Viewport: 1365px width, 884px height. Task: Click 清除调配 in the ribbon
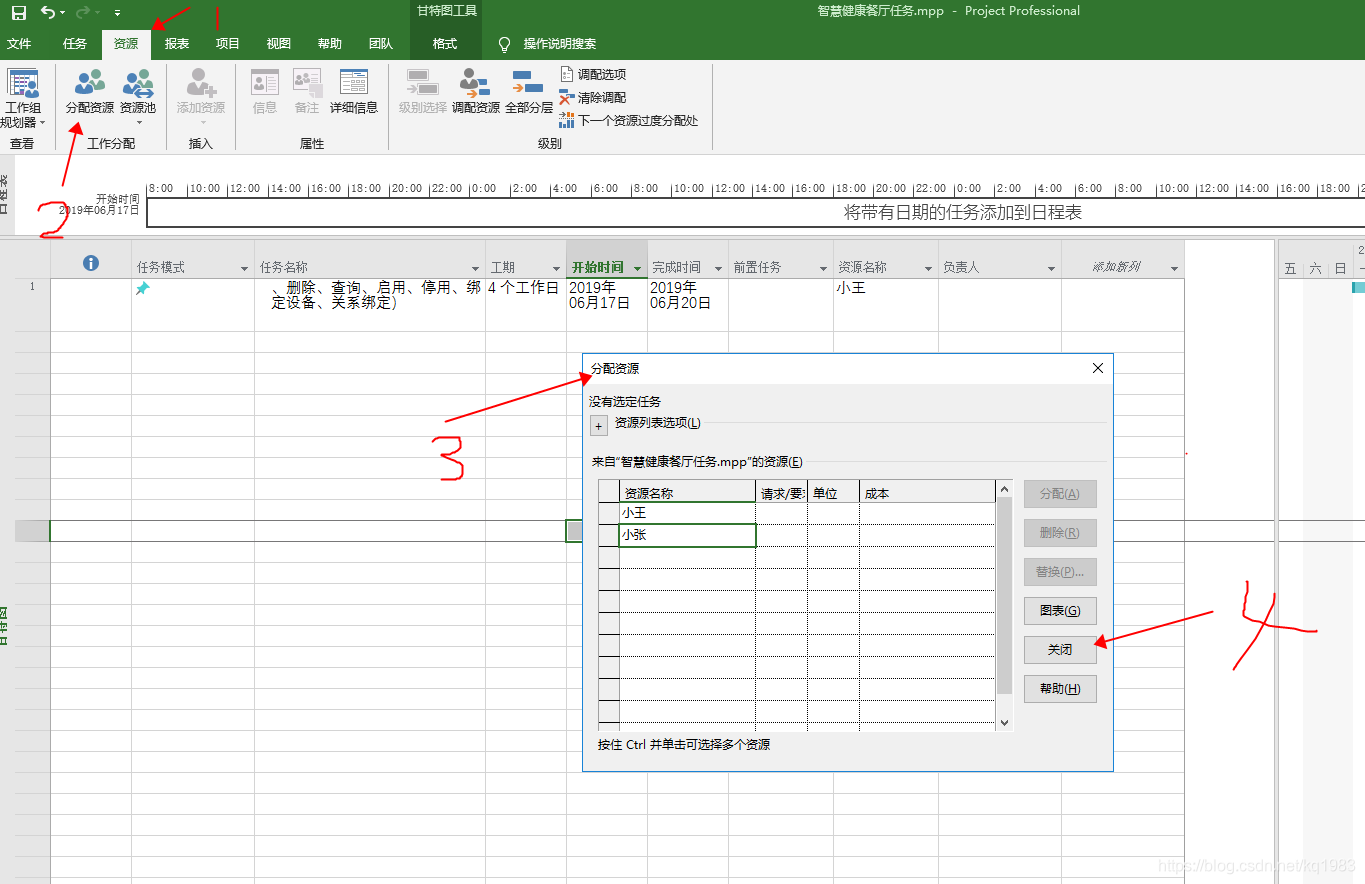(593, 97)
